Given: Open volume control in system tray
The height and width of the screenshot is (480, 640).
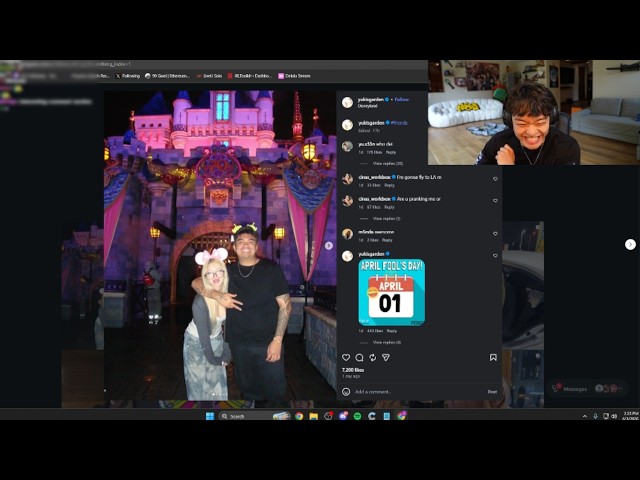Looking at the screenshot, I should coord(614,416).
